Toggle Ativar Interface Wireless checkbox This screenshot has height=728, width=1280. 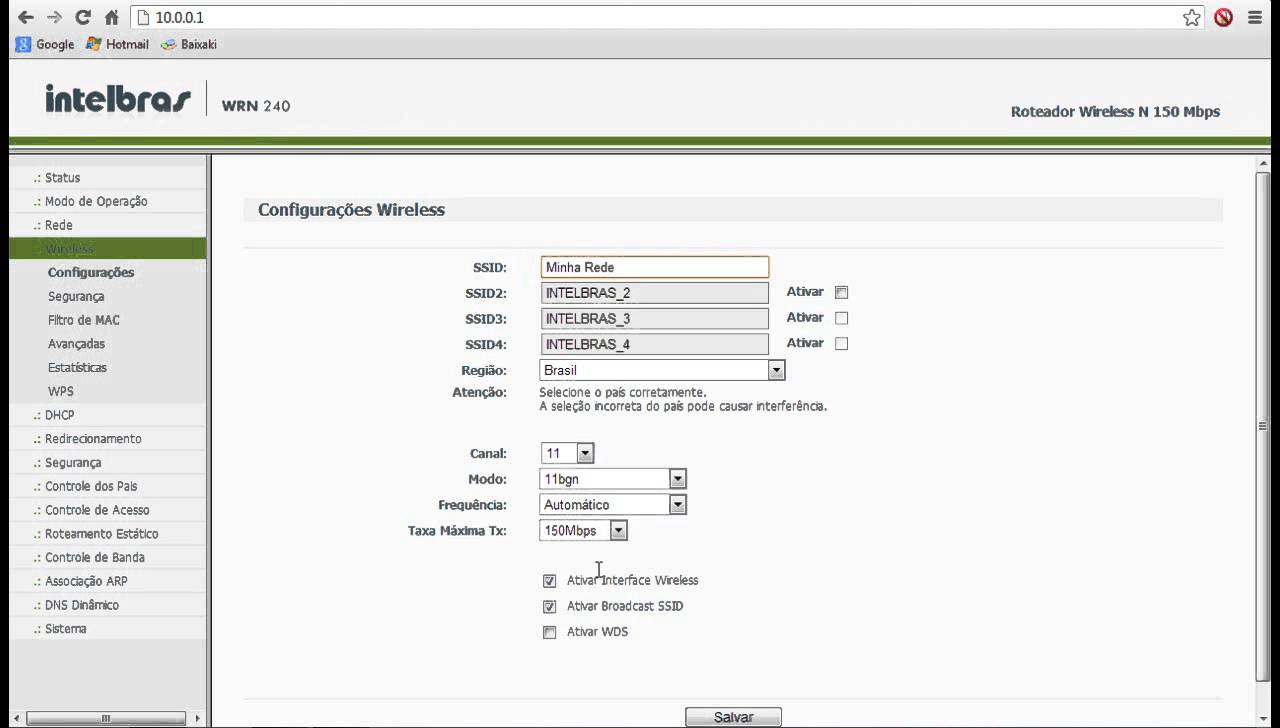(549, 581)
